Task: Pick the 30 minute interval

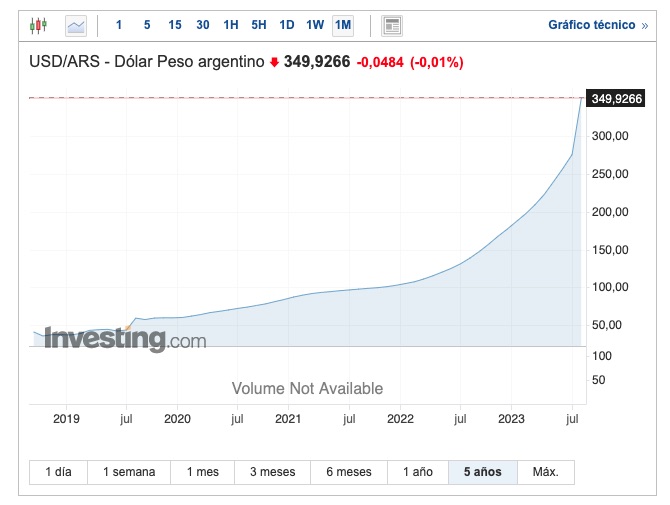Action: [x=203, y=24]
